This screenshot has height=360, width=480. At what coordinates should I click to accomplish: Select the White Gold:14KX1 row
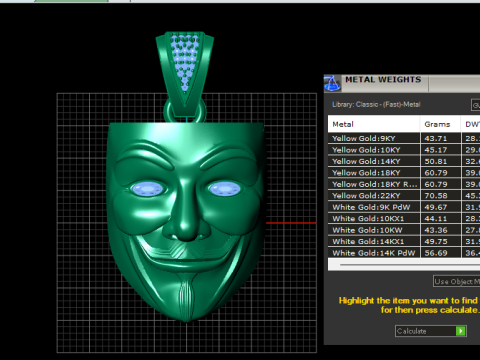pos(404,241)
